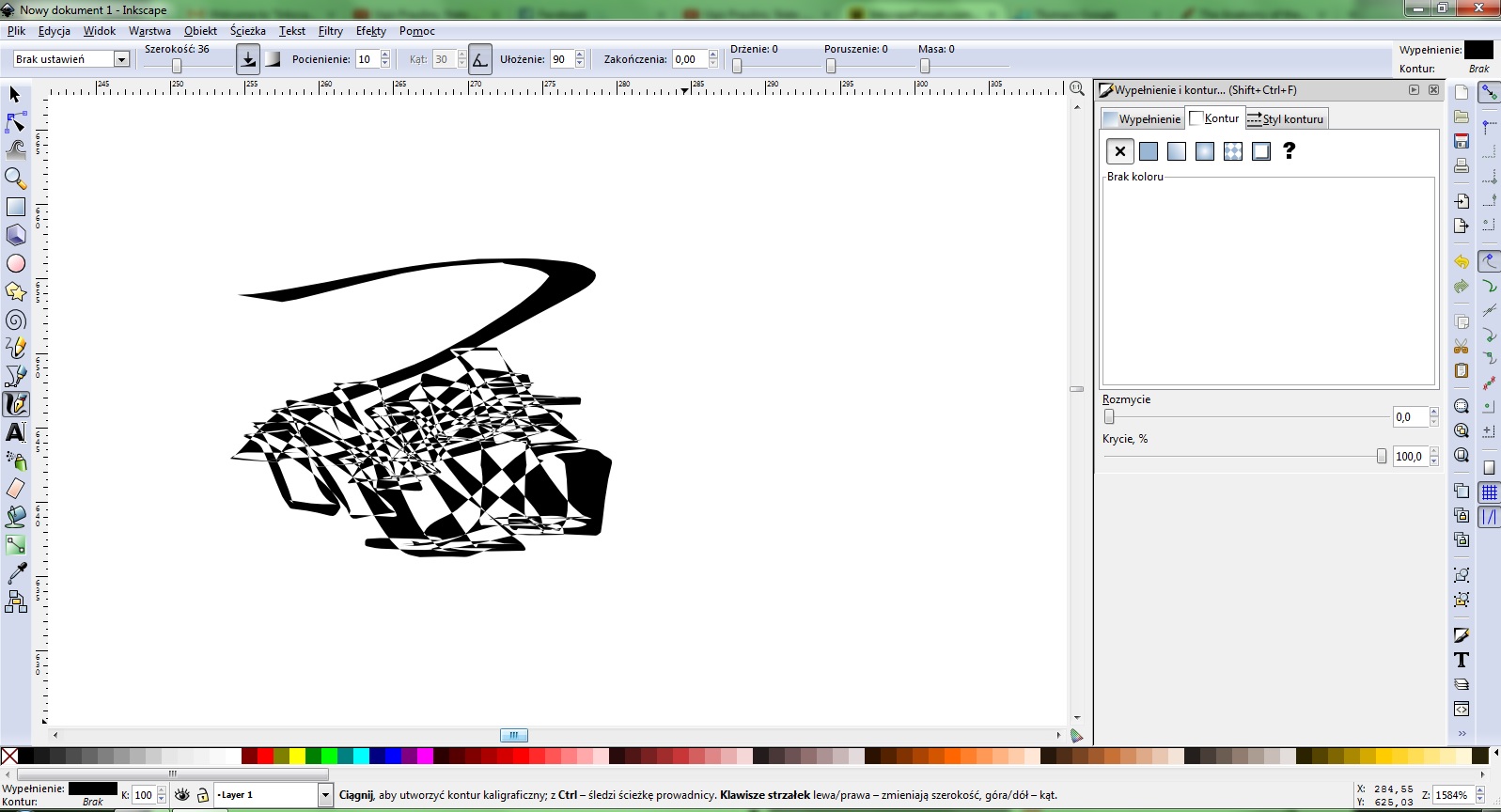Open the Brak ustawień presets dropdown
1501x812 pixels.
coord(121,59)
